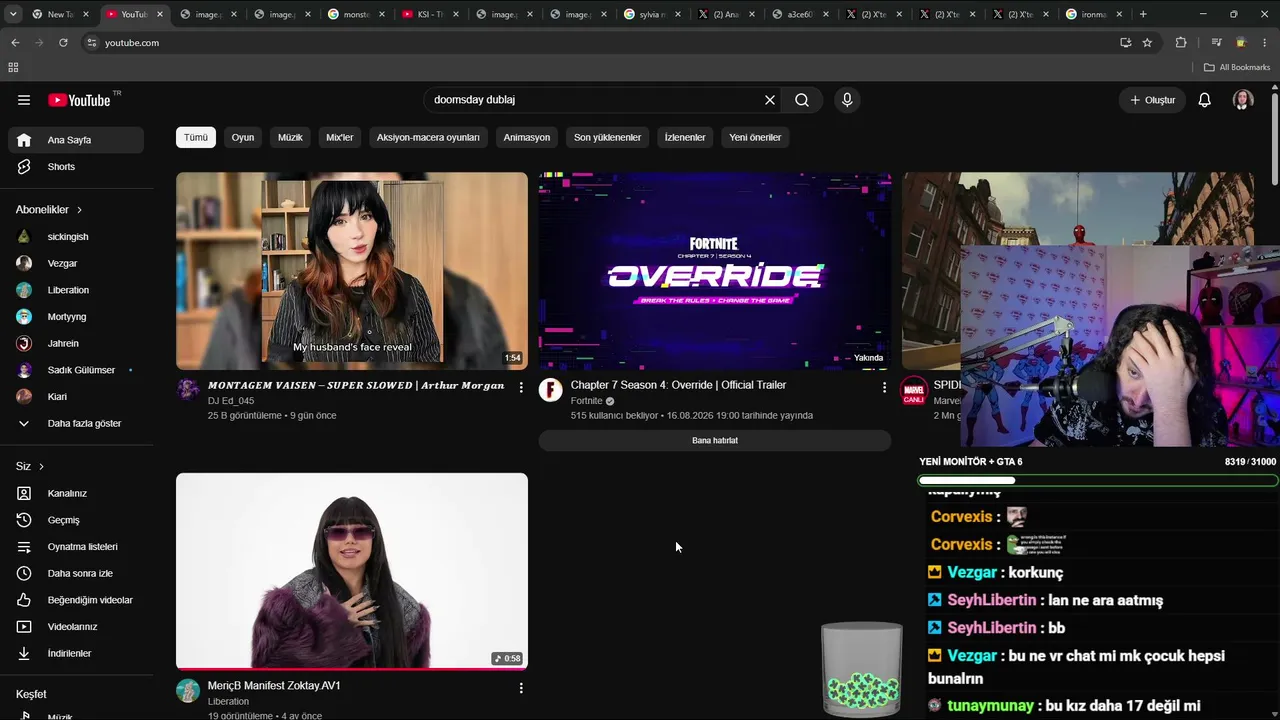The height and width of the screenshot is (720, 1280).
Task: Expand subscriptions with Daha fazla göster
Action: tap(76, 423)
